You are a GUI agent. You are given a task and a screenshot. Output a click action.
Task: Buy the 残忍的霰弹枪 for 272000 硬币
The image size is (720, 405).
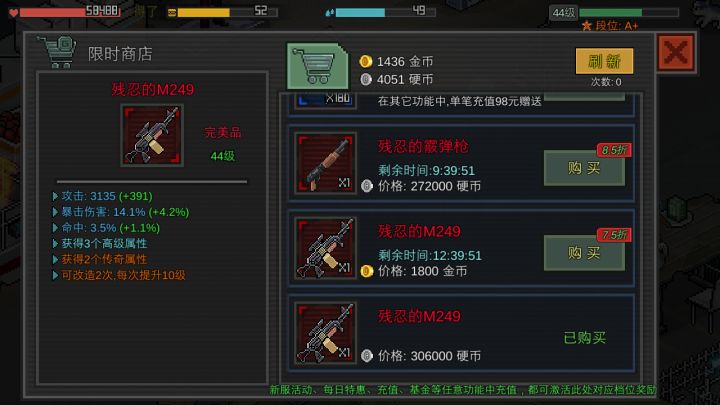coord(584,168)
